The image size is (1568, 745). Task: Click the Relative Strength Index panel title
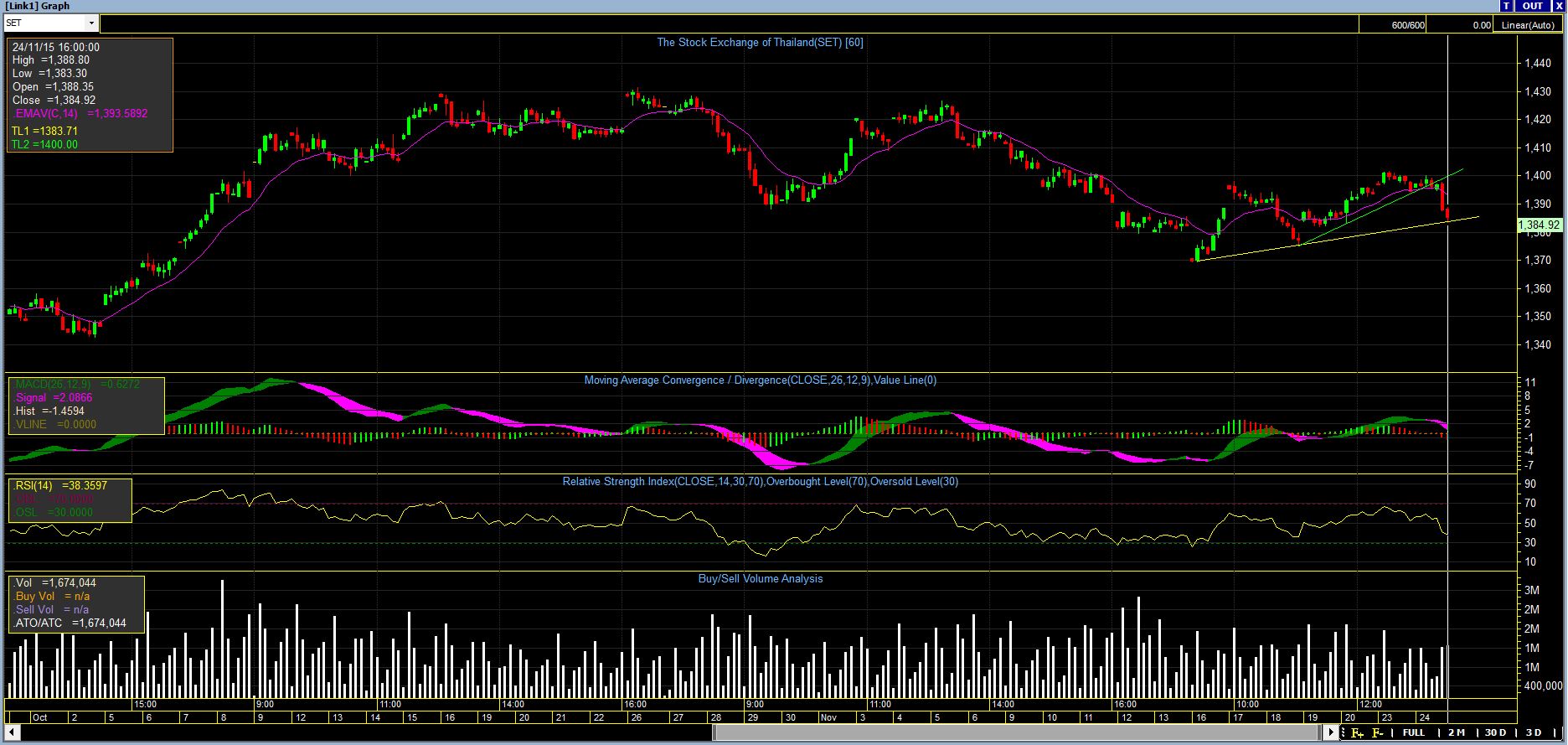[x=760, y=482]
